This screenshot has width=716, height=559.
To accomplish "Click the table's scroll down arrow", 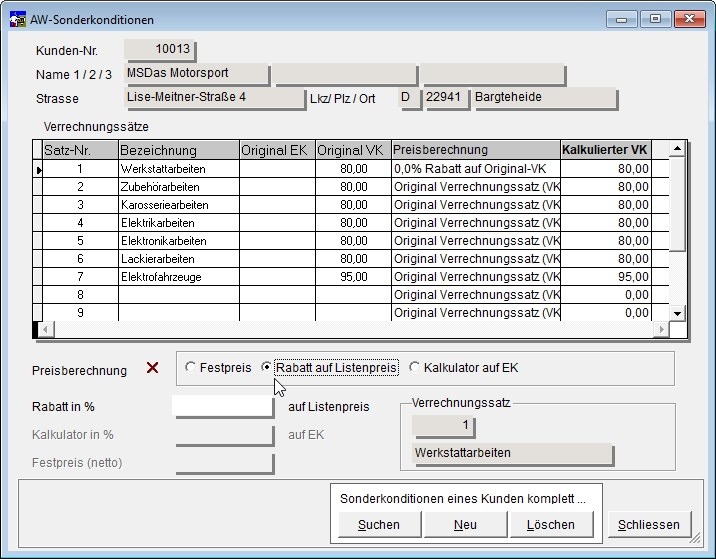I will [x=677, y=313].
